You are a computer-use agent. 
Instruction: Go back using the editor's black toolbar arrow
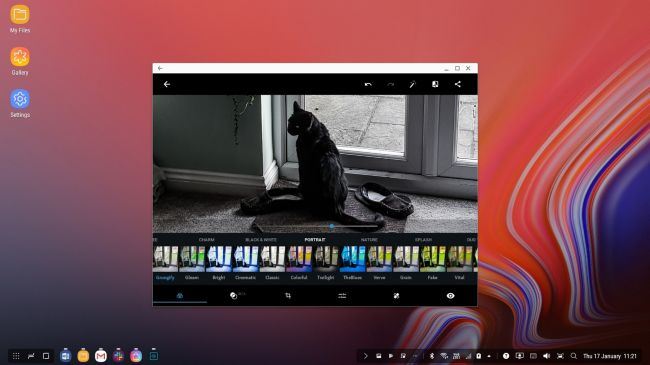167,84
